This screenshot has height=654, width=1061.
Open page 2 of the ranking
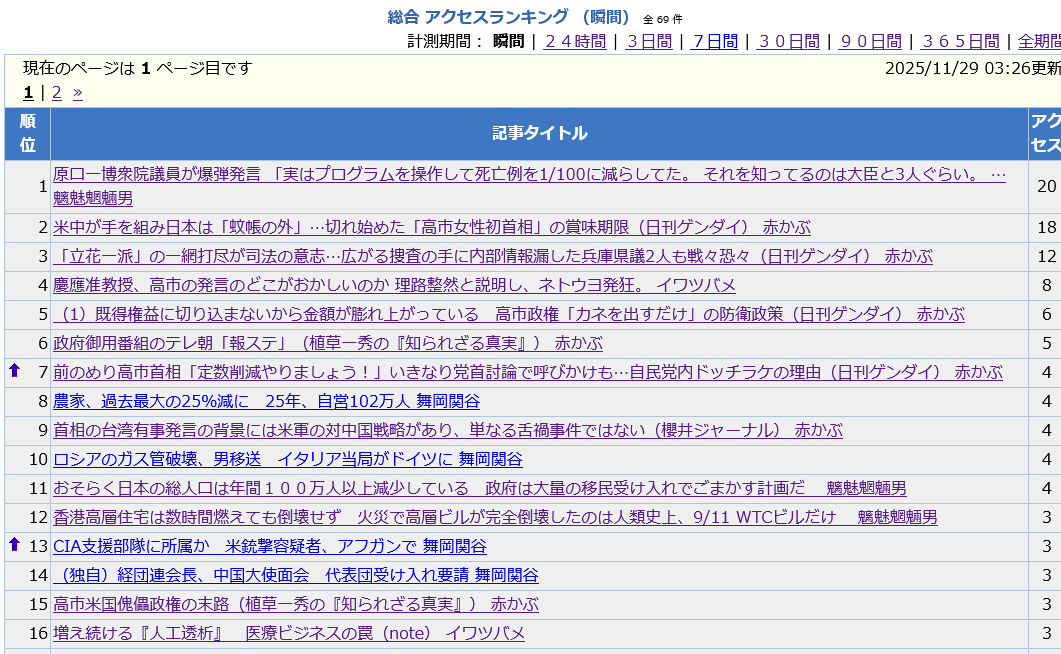(x=57, y=93)
